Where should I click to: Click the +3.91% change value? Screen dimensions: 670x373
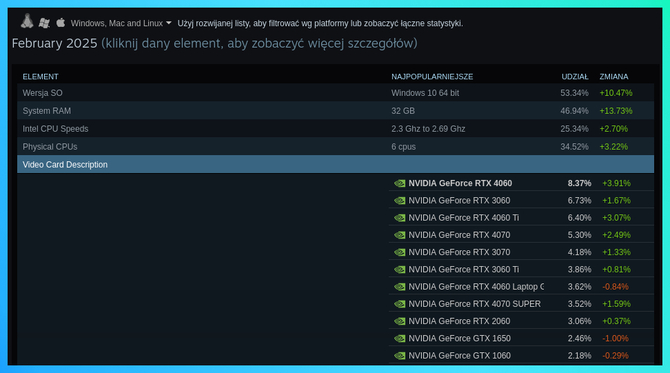click(x=616, y=183)
